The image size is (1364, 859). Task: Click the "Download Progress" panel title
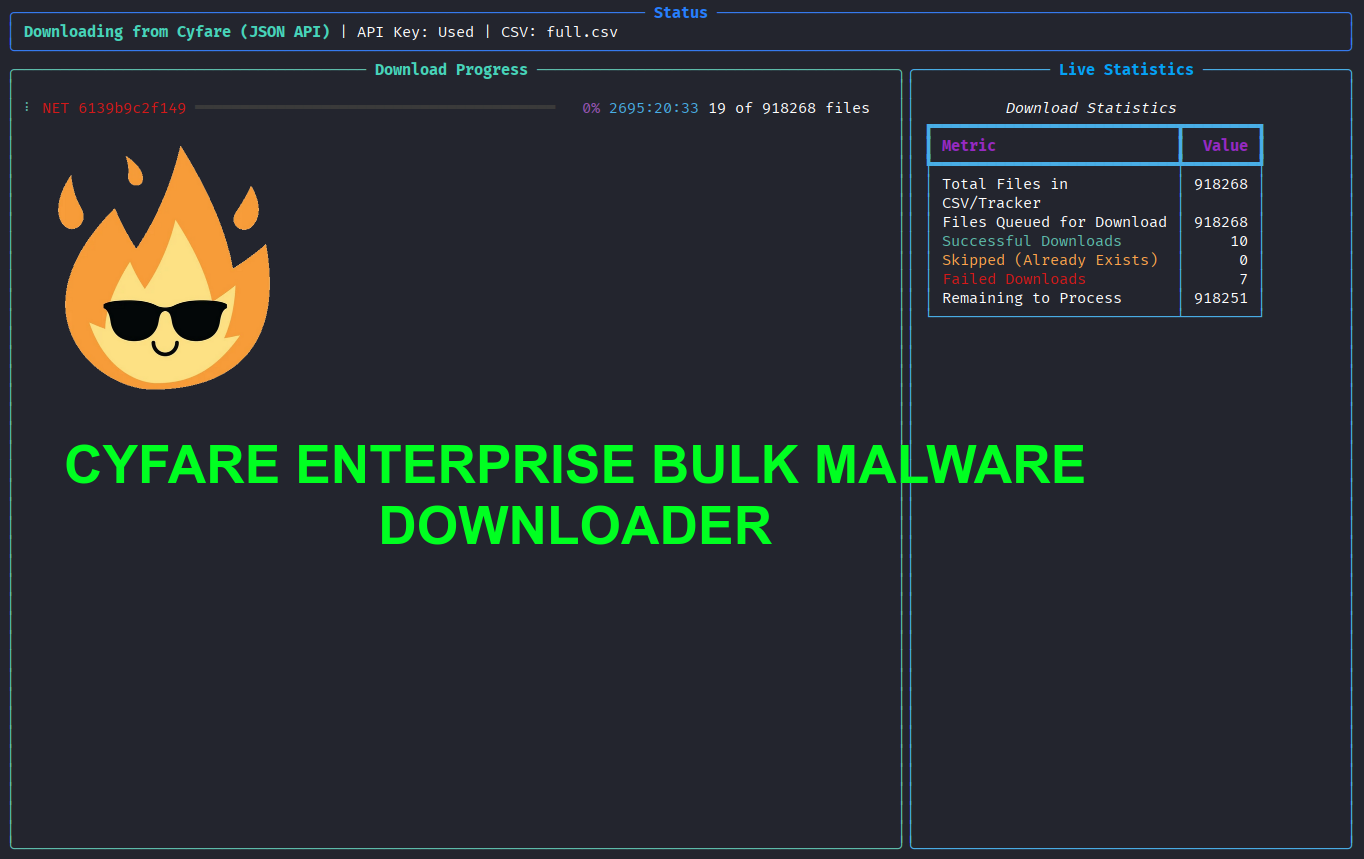click(451, 70)
